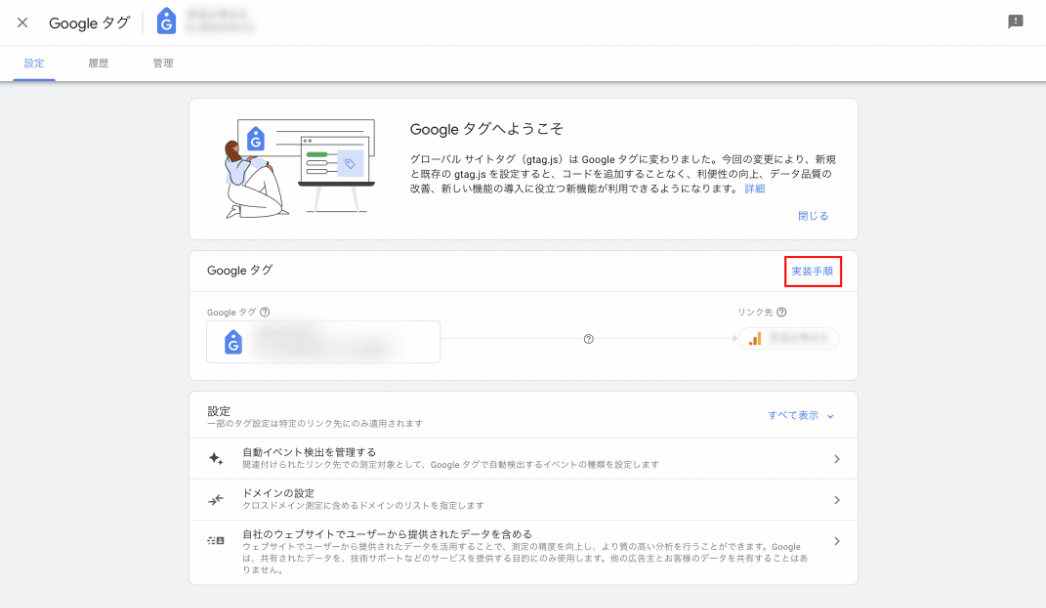Screen dimensions: 1046x608
Task: Click the Google タグへようこそ heading
Action: [x=486, y=129]
